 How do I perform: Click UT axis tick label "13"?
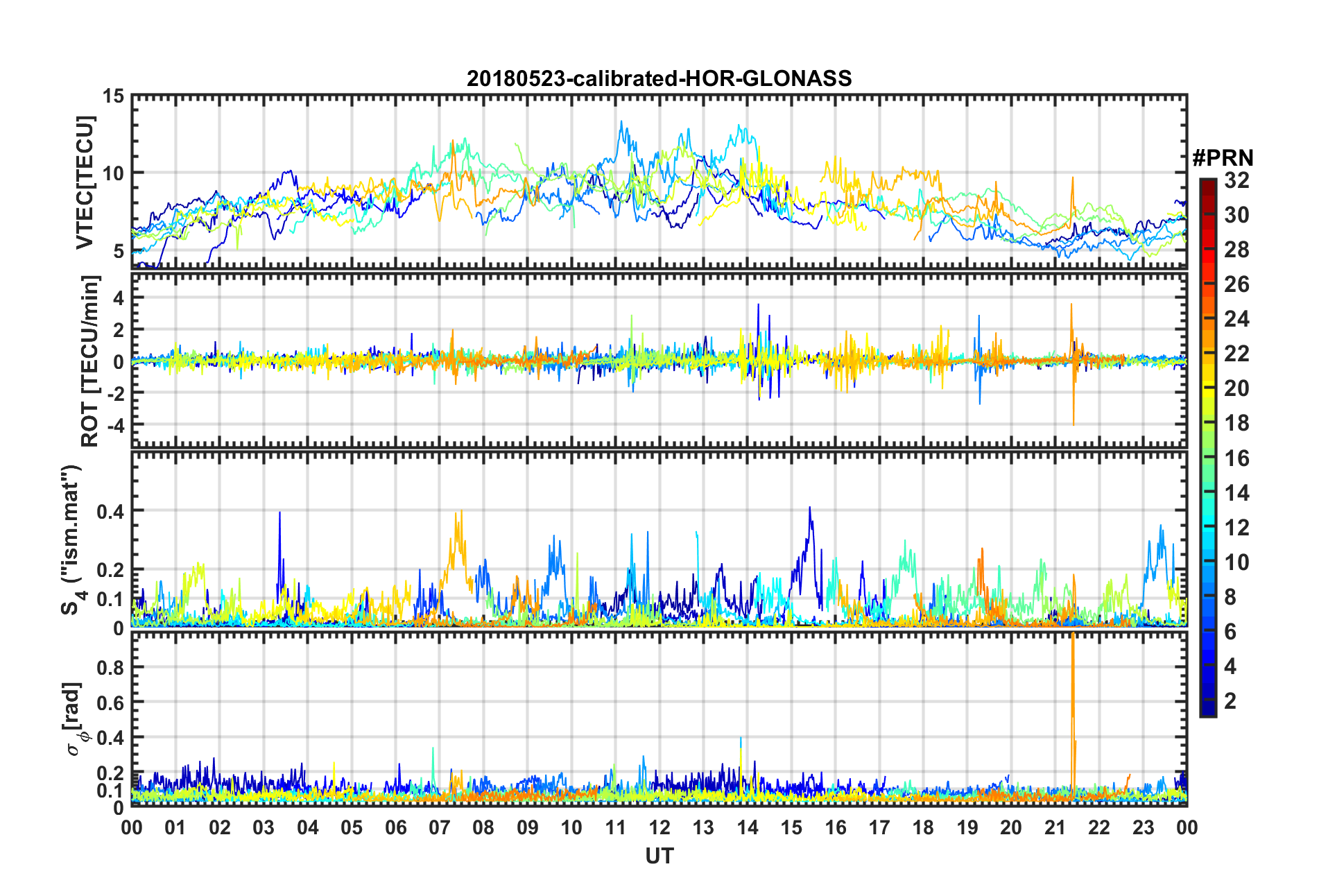(x=703, y=827)
